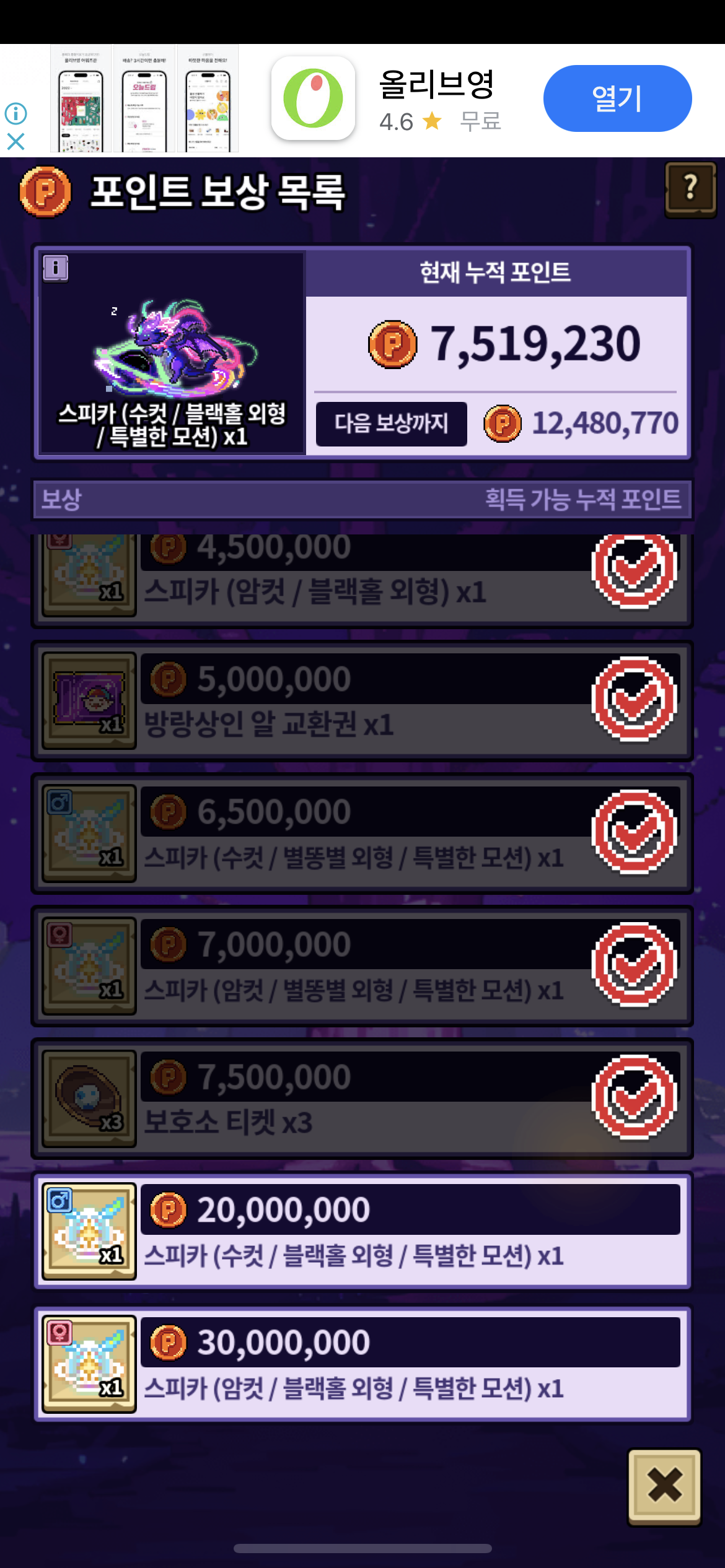Screen dimensions: 725x1568
Task: Tap the claimed checkmark for 7,000,000 reward
Action: coord(635,965)
